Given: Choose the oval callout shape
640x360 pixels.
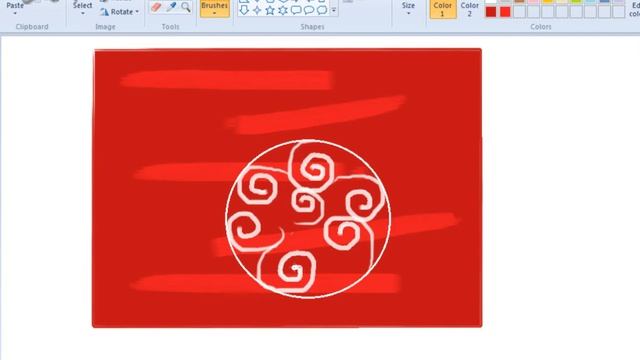Looking at the screenshot, I should tap(309, 10).
